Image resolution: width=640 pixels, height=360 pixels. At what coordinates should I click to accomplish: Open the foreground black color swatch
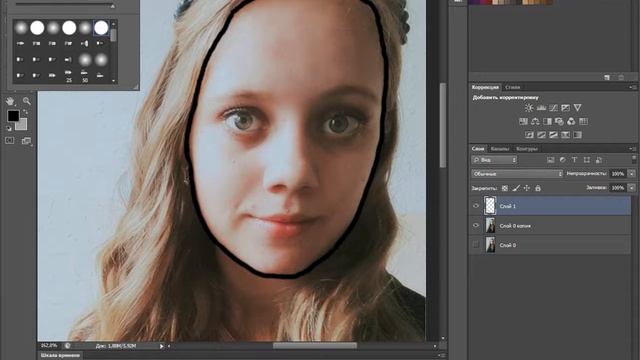[13, 116]
